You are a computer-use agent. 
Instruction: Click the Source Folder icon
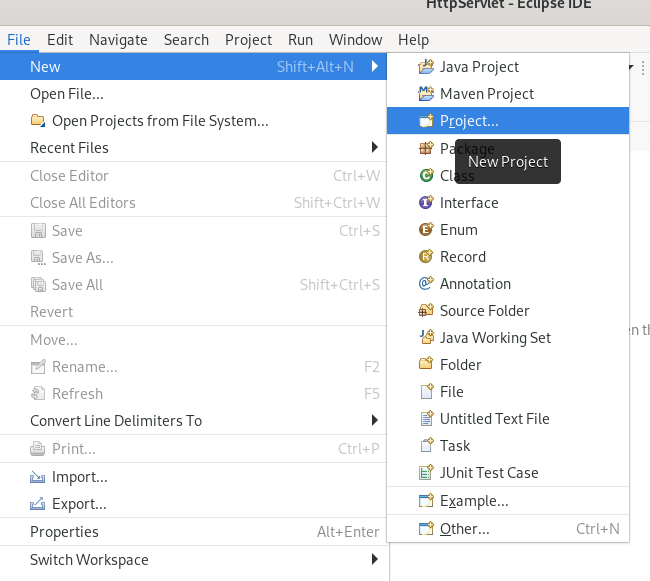point(426,310)
